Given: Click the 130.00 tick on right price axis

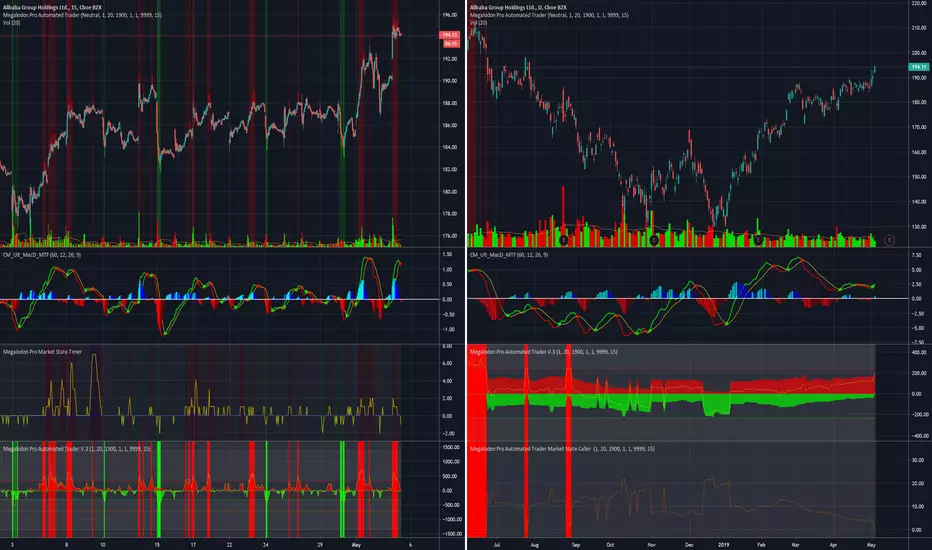Looking at the screenshot, I should (x=919, y=227).
